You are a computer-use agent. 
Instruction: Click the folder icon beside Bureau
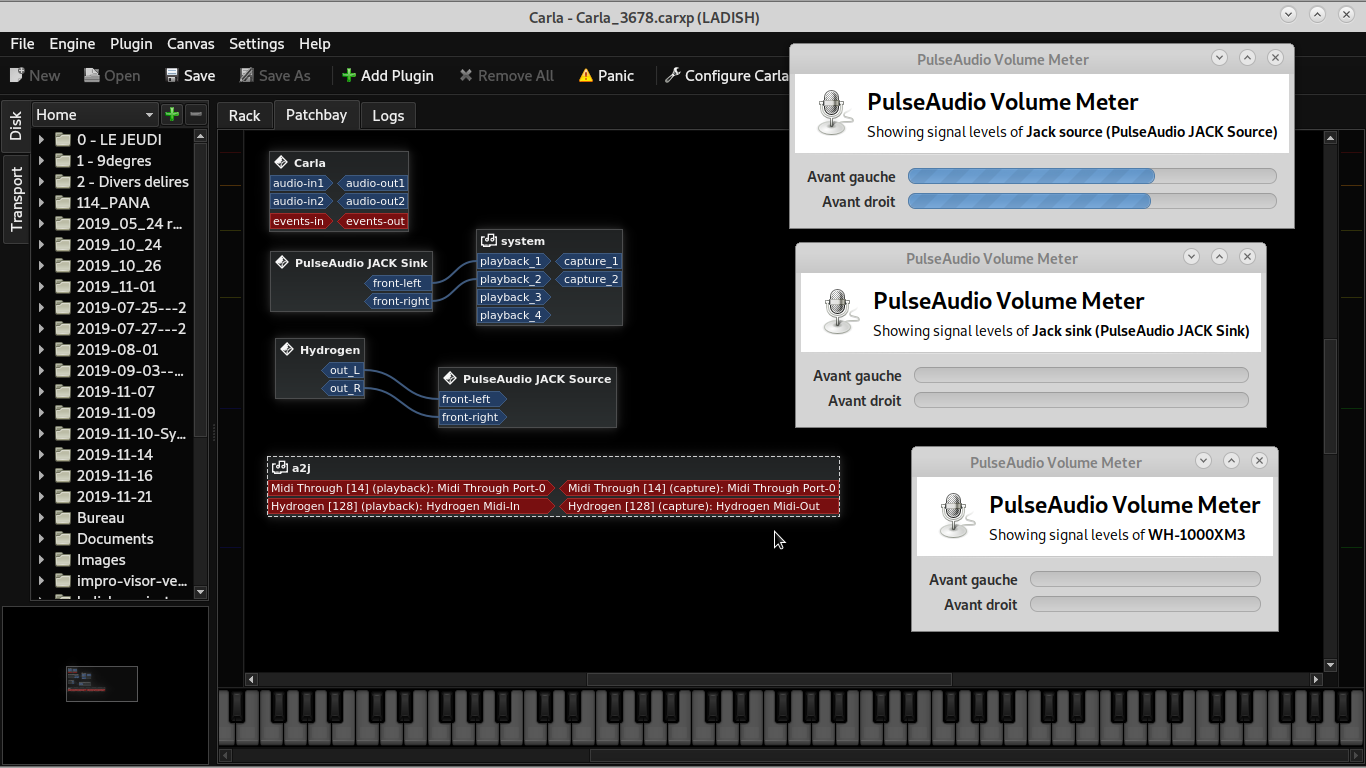click(63, 517)
